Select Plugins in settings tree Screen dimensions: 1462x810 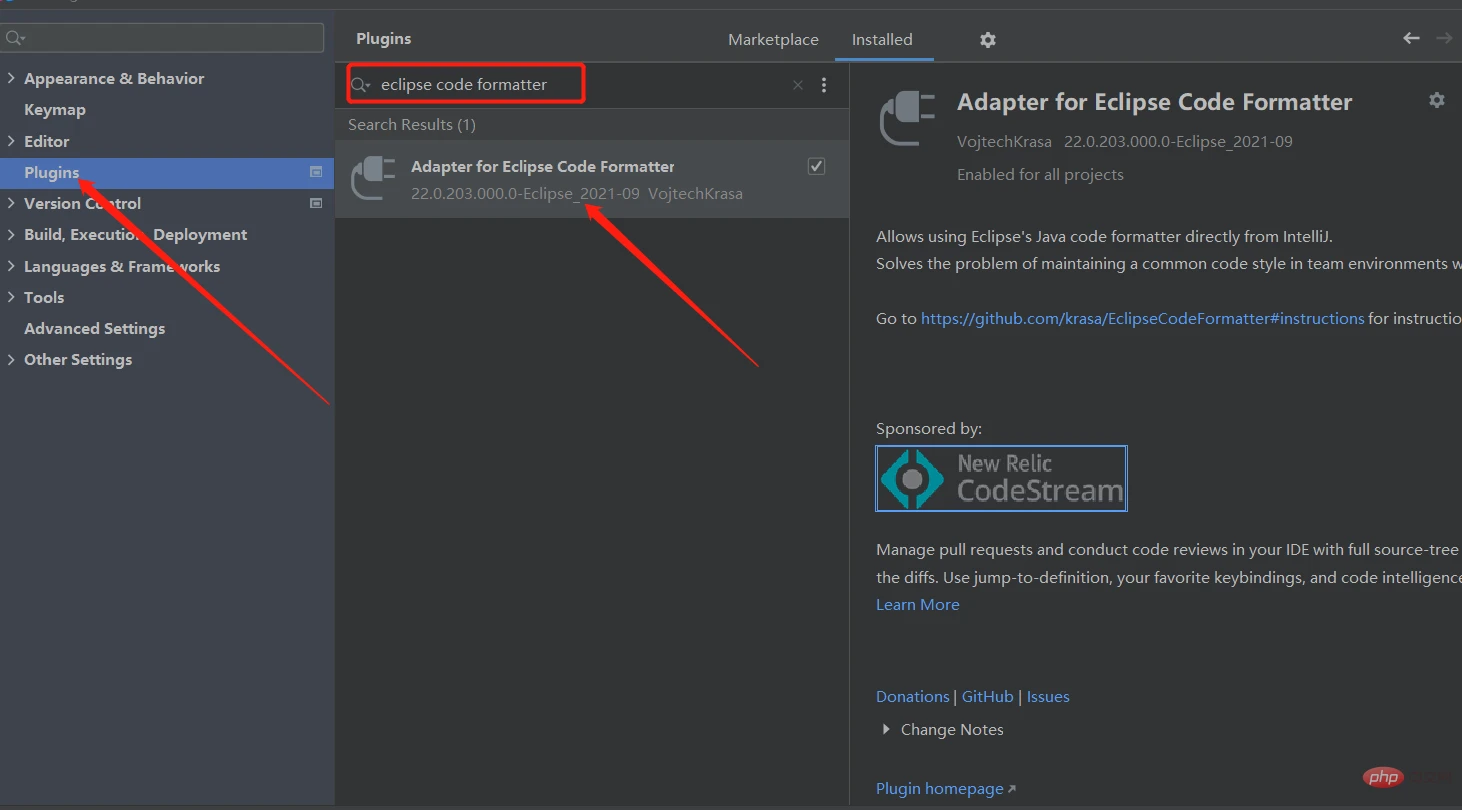(x=167, y=172)
